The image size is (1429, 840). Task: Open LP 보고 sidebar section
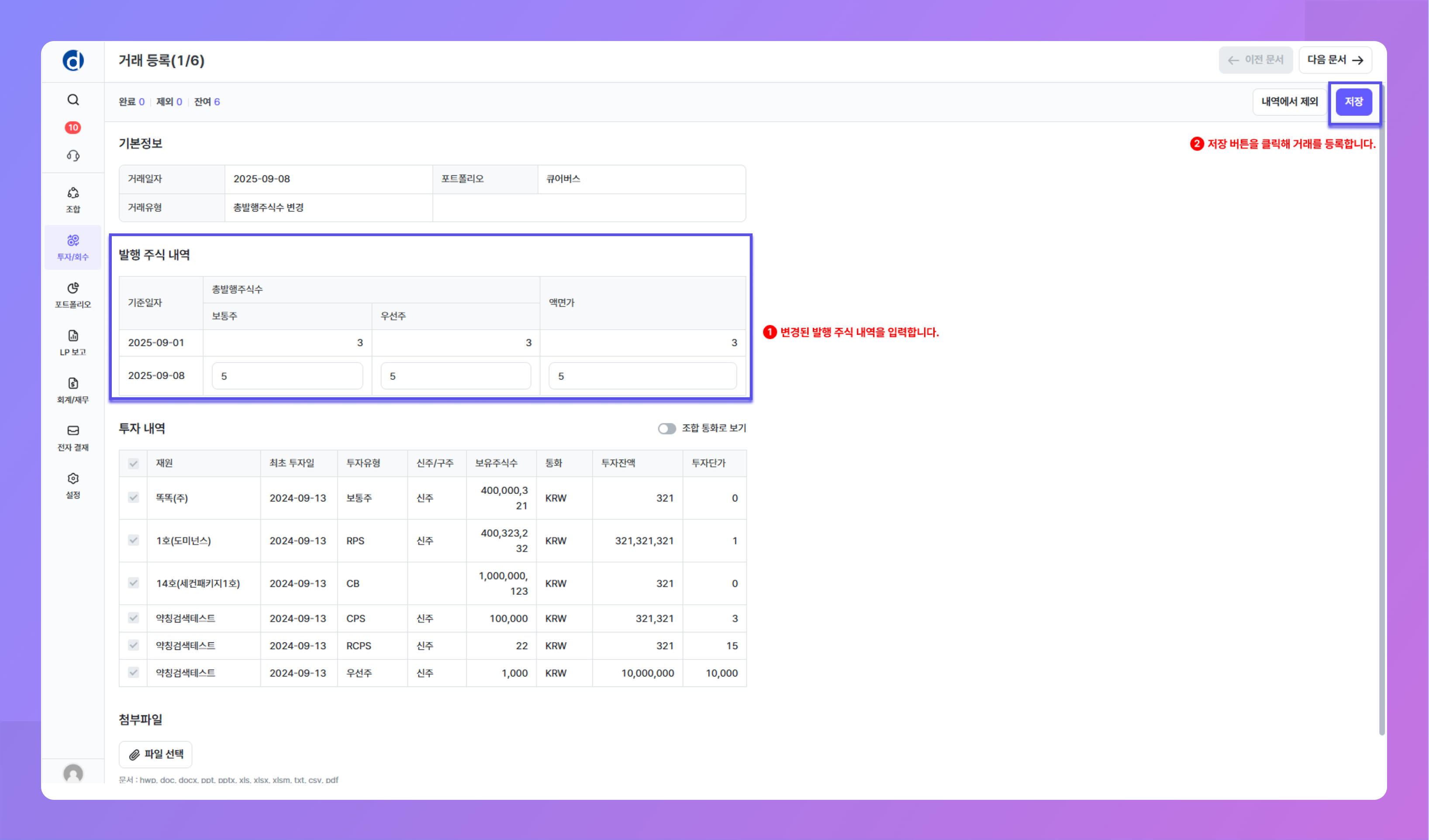point(73,343)
